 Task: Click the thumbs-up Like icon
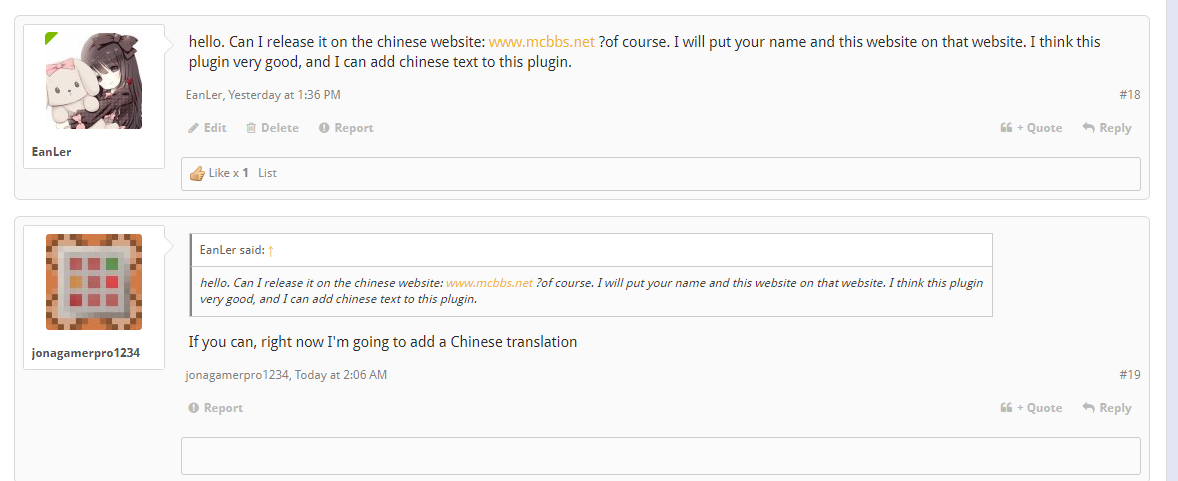pos(197,173)
